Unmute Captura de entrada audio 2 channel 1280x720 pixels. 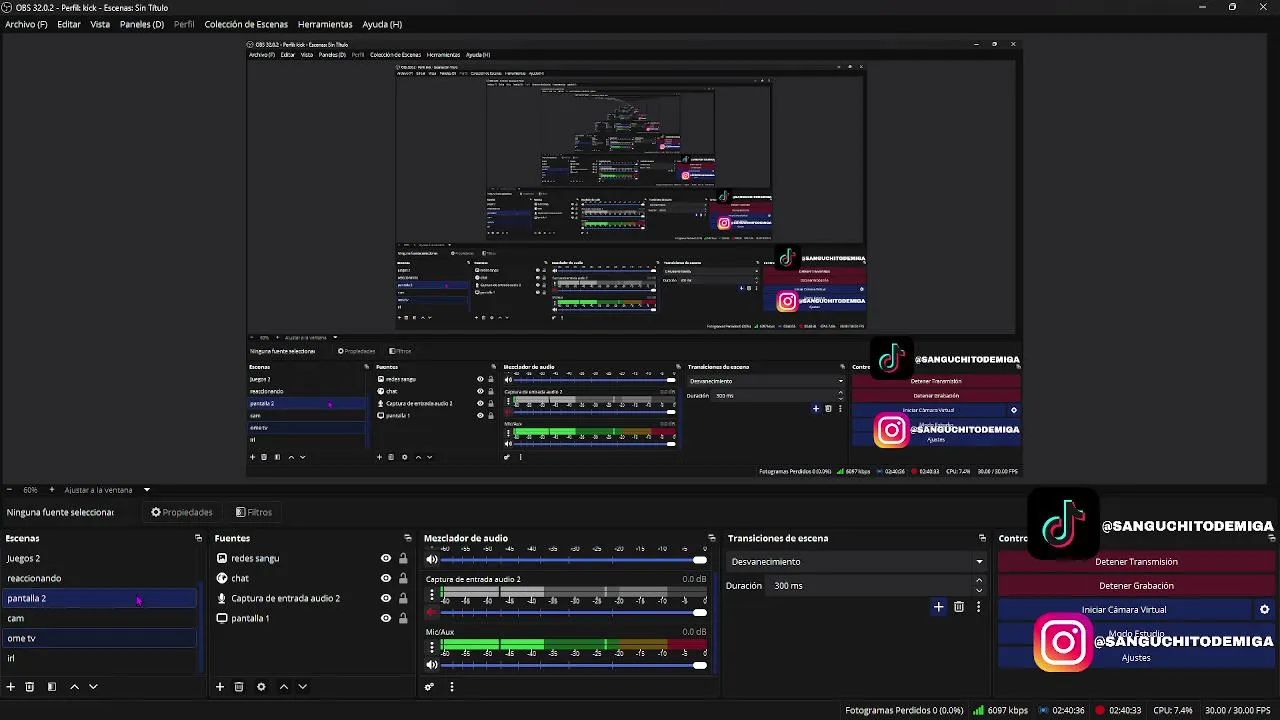tap(432, 612)
